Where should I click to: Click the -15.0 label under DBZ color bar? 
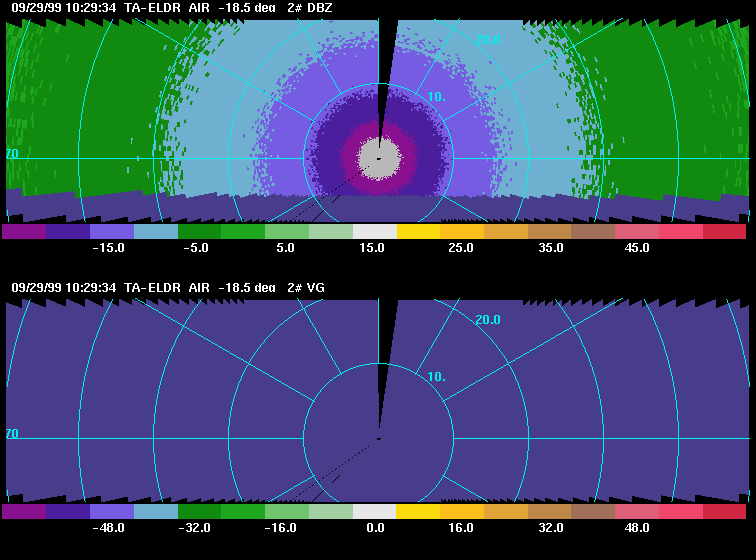tap(108, 248)
